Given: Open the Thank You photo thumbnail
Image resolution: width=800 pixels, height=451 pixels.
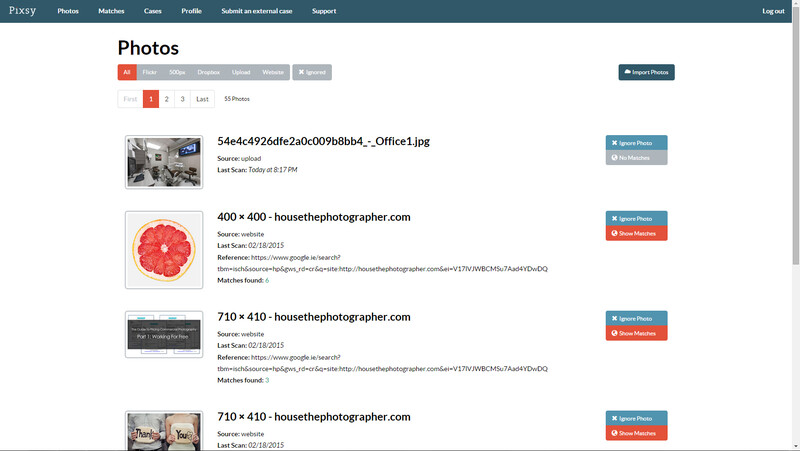Looking at the screenshot, I should click(x=164, y=431).
